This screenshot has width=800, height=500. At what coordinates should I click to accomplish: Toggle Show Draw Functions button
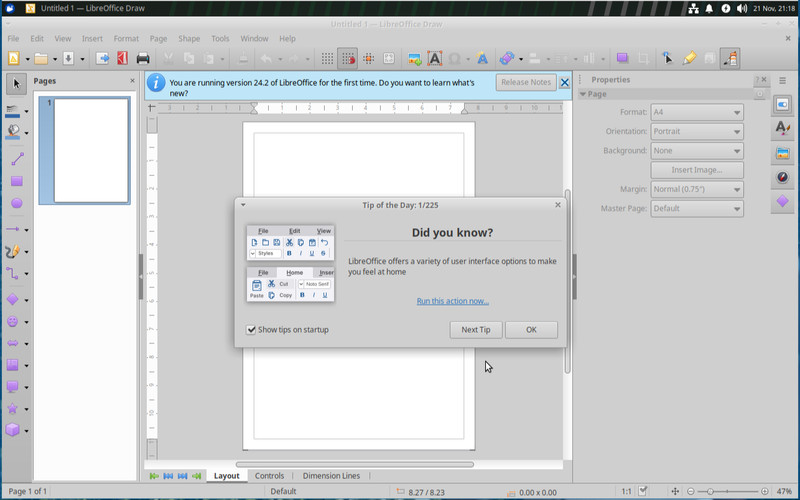coord(730,59)
